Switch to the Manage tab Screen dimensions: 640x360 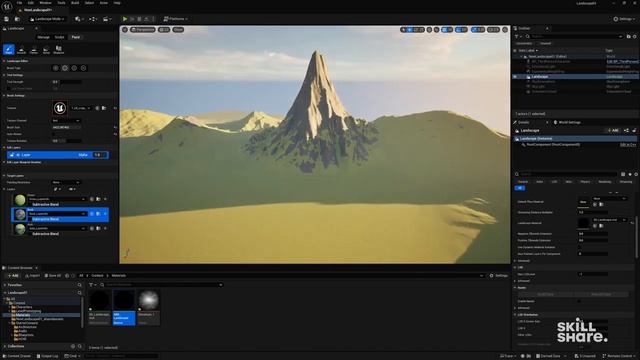point(43,37)
